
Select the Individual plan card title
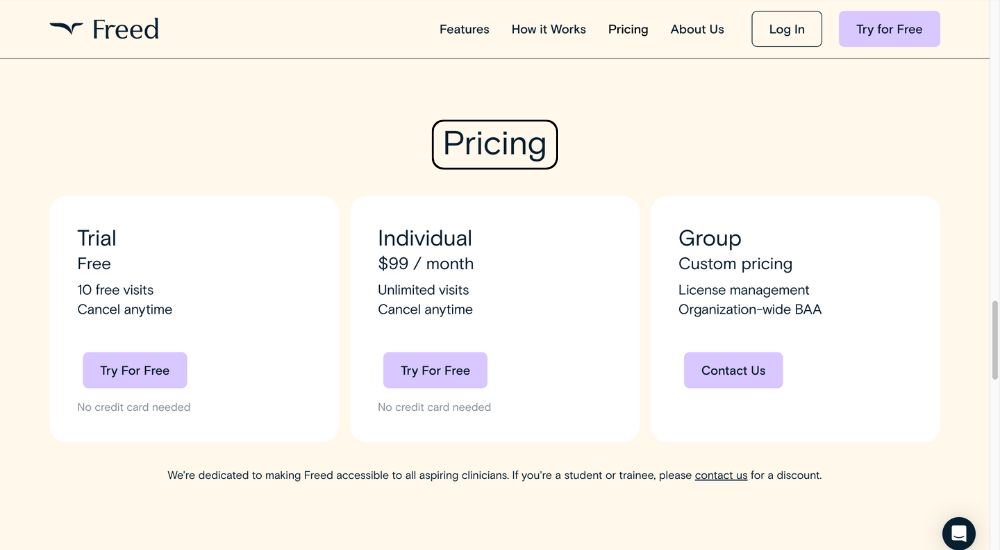point(425,238)
